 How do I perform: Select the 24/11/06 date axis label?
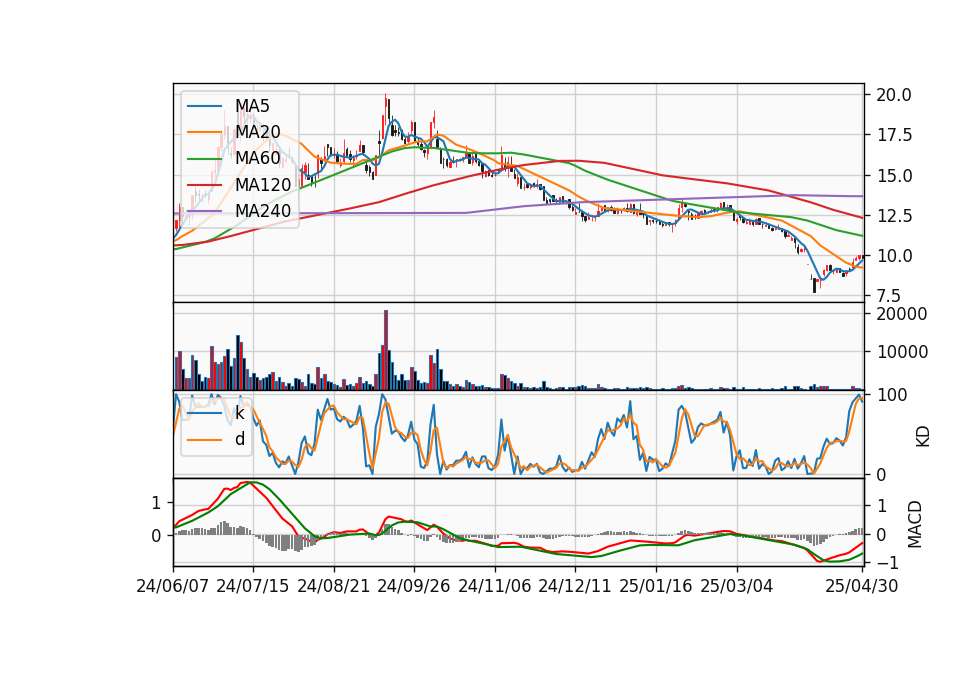click(494, 586)
